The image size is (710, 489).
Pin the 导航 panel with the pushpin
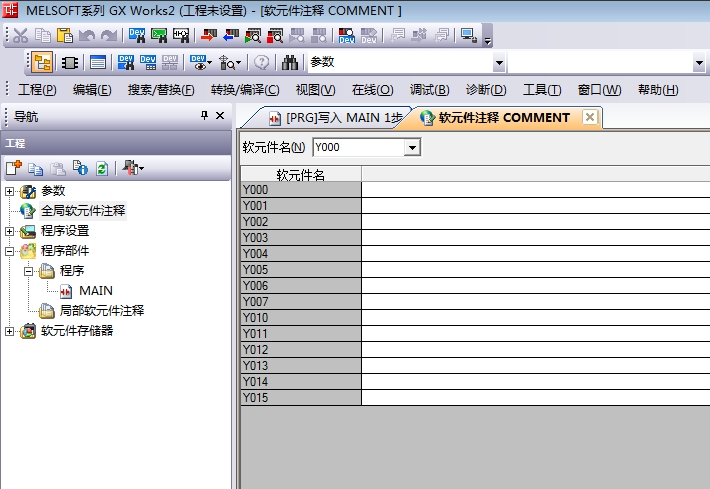[205, 116]
